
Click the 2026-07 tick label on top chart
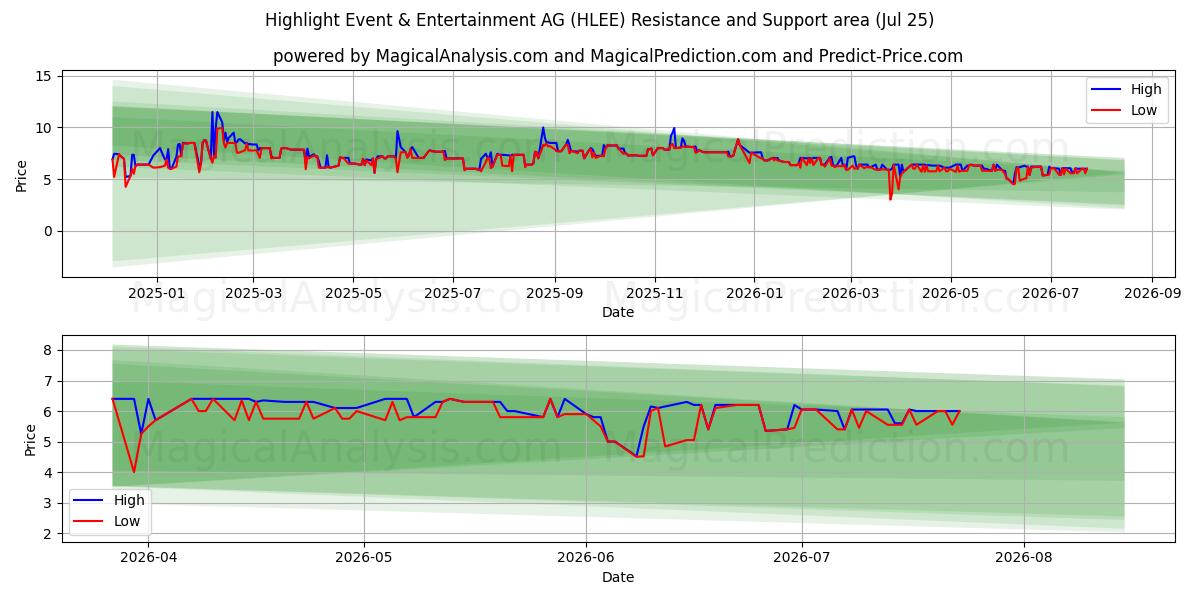coord(1051,294)
